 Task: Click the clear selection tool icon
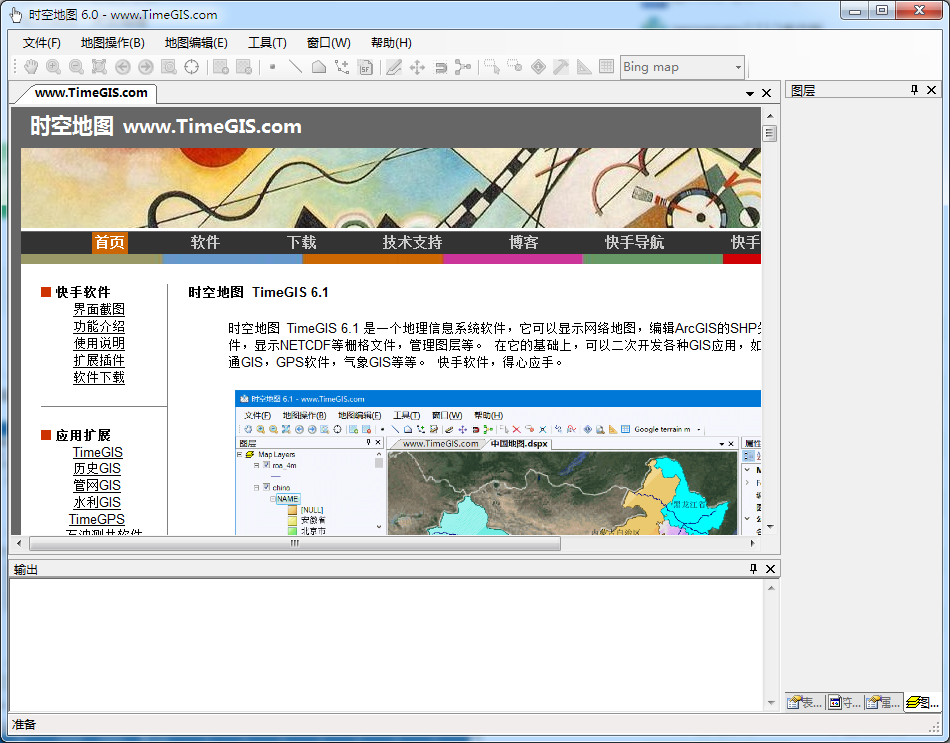(x=515, y=65)
